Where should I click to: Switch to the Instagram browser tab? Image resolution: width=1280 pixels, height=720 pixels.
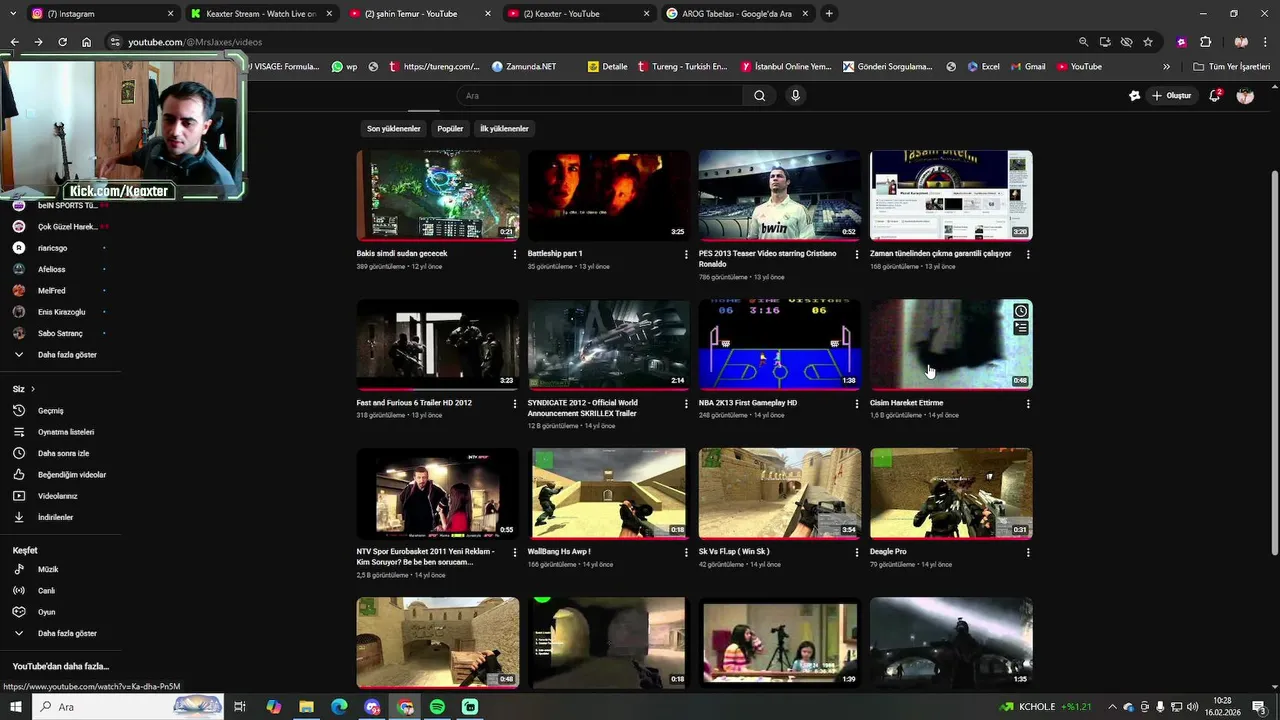pyautogui.click(x=100, y=14)
